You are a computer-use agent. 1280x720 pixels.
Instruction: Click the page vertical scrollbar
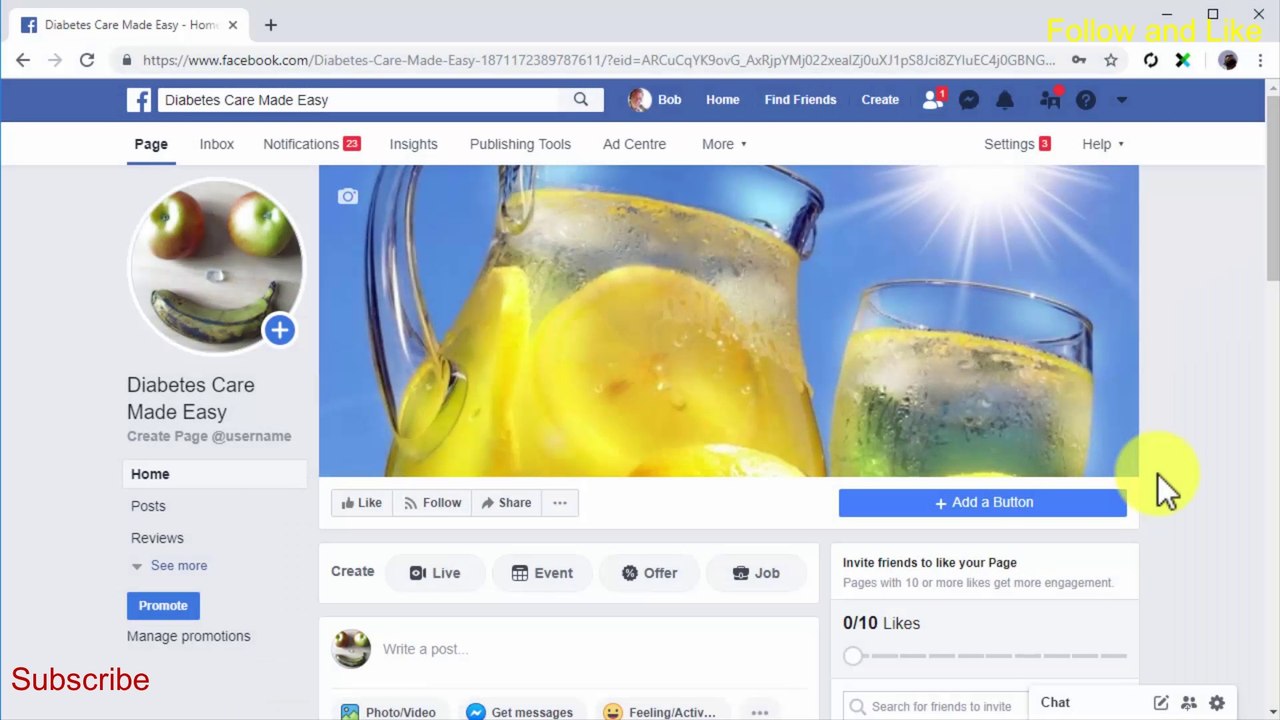point(1272,188)
